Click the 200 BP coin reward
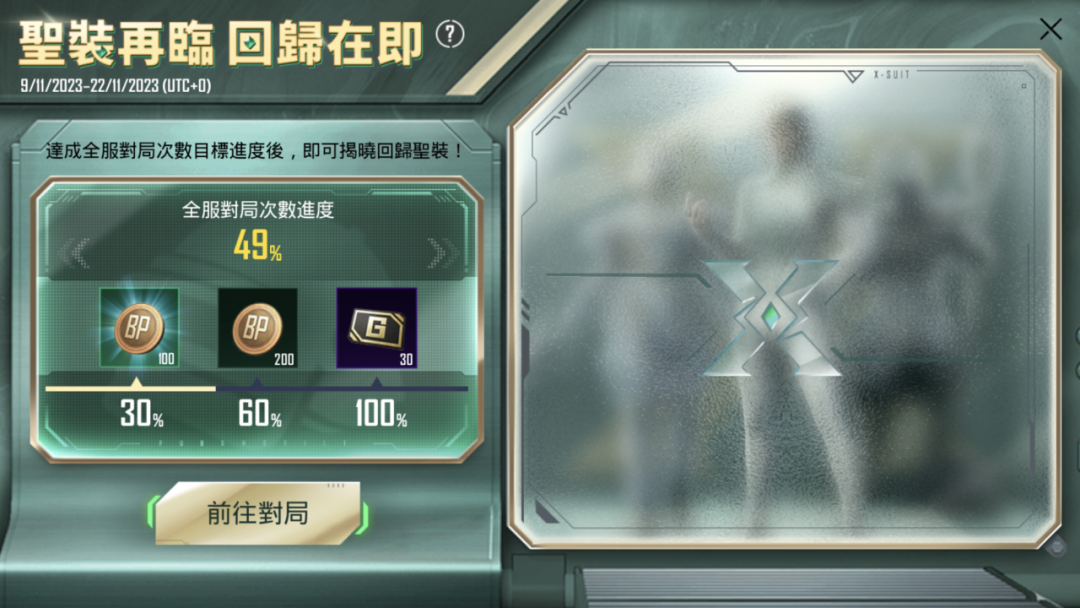The image size is (1080, 608). click(258, 328)
